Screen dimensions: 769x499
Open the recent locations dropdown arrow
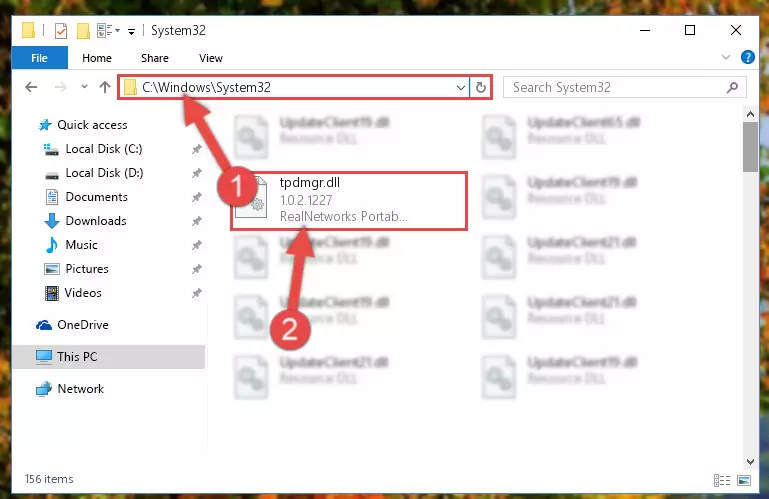click(x=84, y=87)
